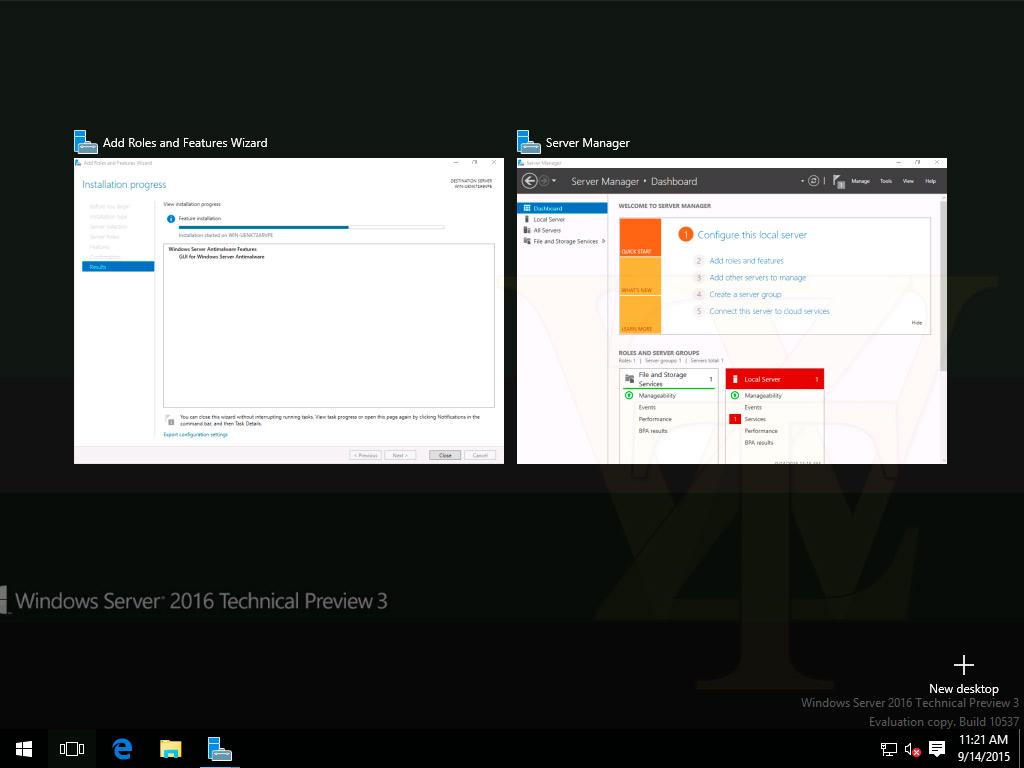Open the network status tray icon
Screen dimensions: 1024x768
(x=888, y=749)
